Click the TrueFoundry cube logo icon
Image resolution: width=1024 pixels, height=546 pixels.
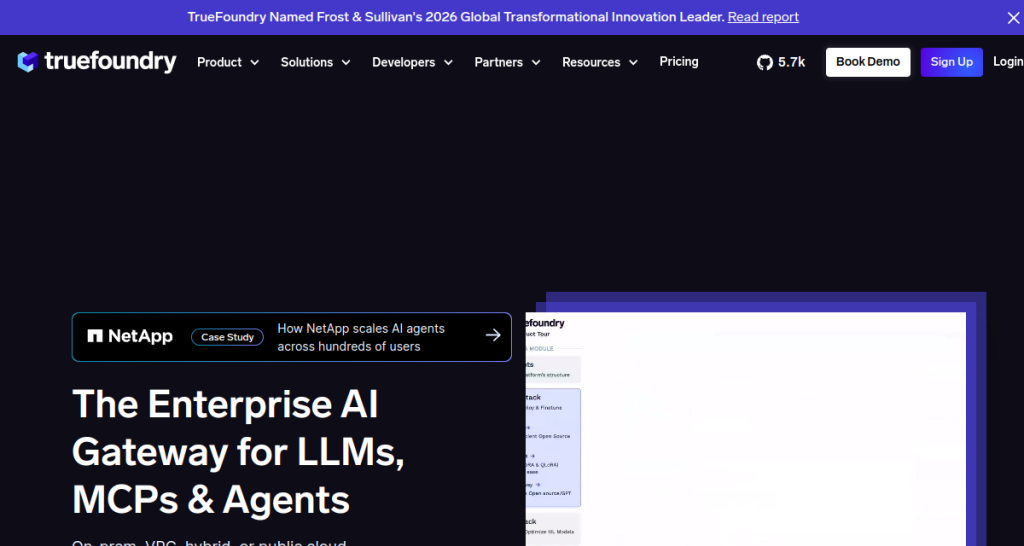[x=28, y=62]
